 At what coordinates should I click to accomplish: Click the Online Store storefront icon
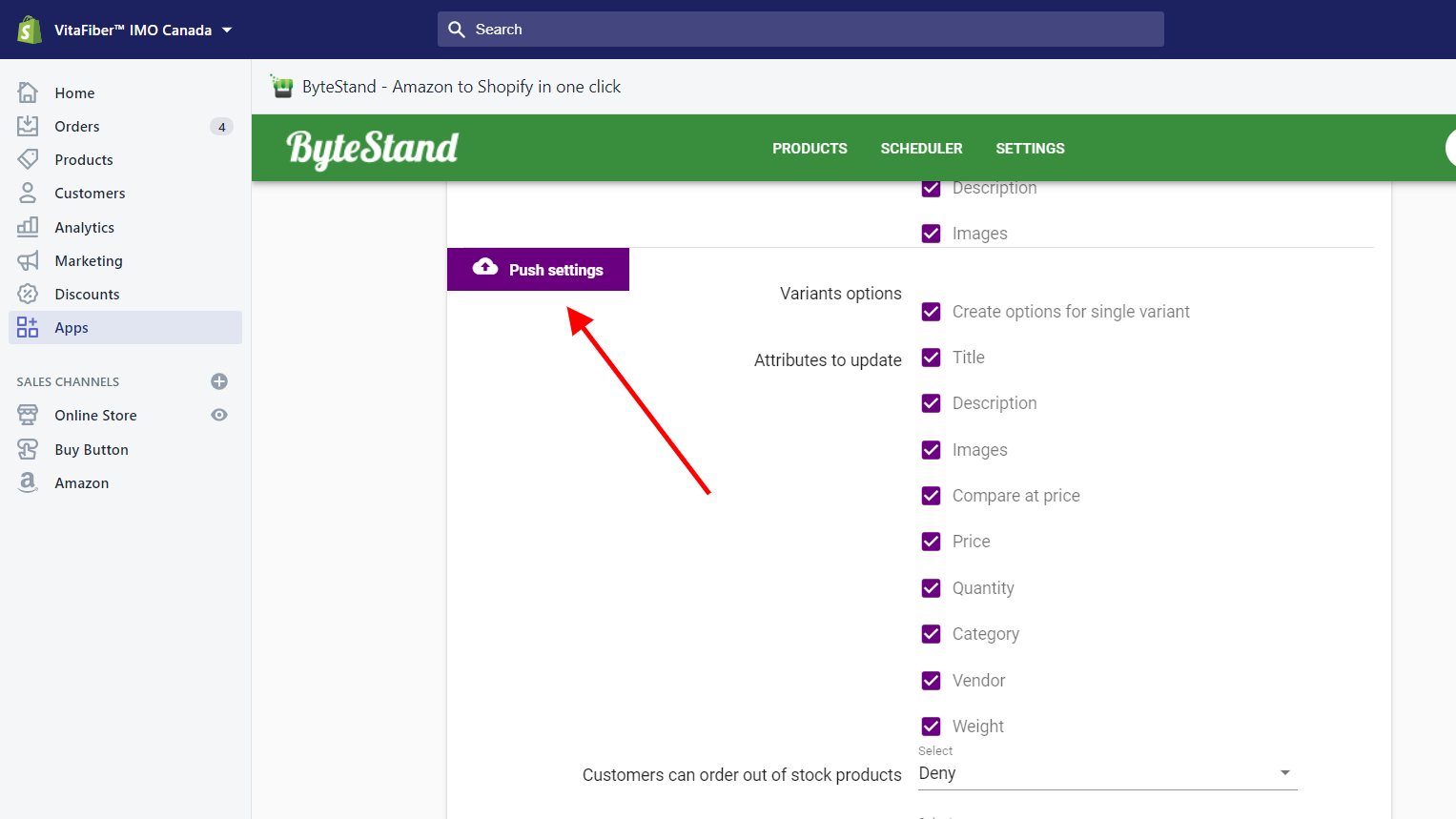pyautogui.click(x=28, y=415)
